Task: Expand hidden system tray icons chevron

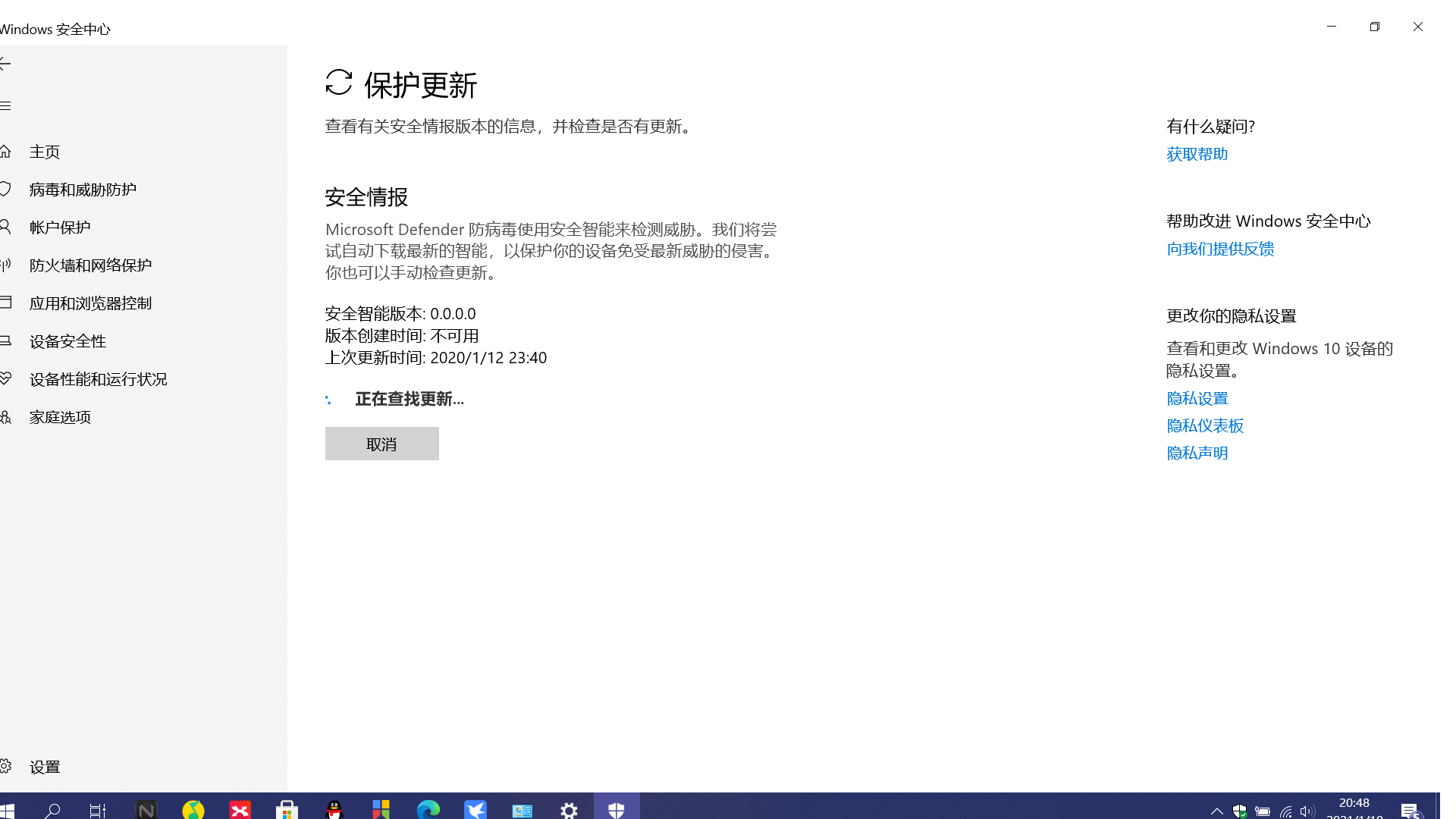Action: 1216,811
